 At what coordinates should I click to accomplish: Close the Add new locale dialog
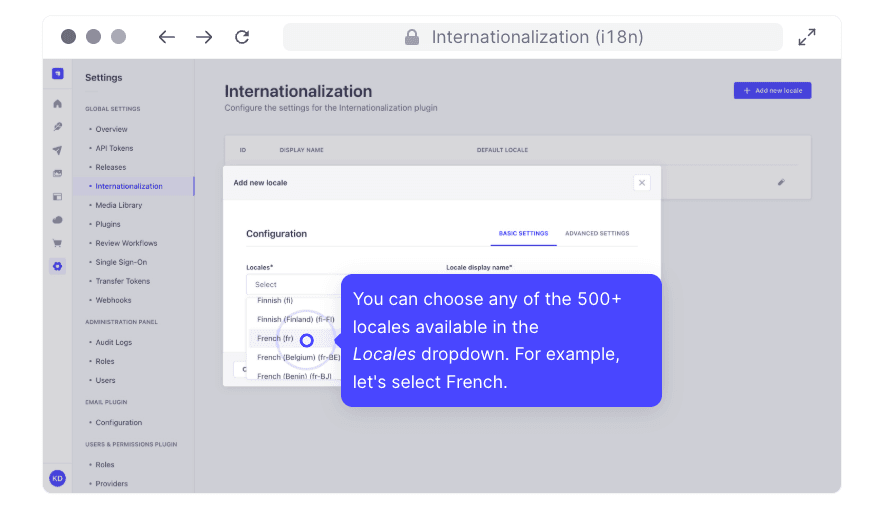(642, 183)
